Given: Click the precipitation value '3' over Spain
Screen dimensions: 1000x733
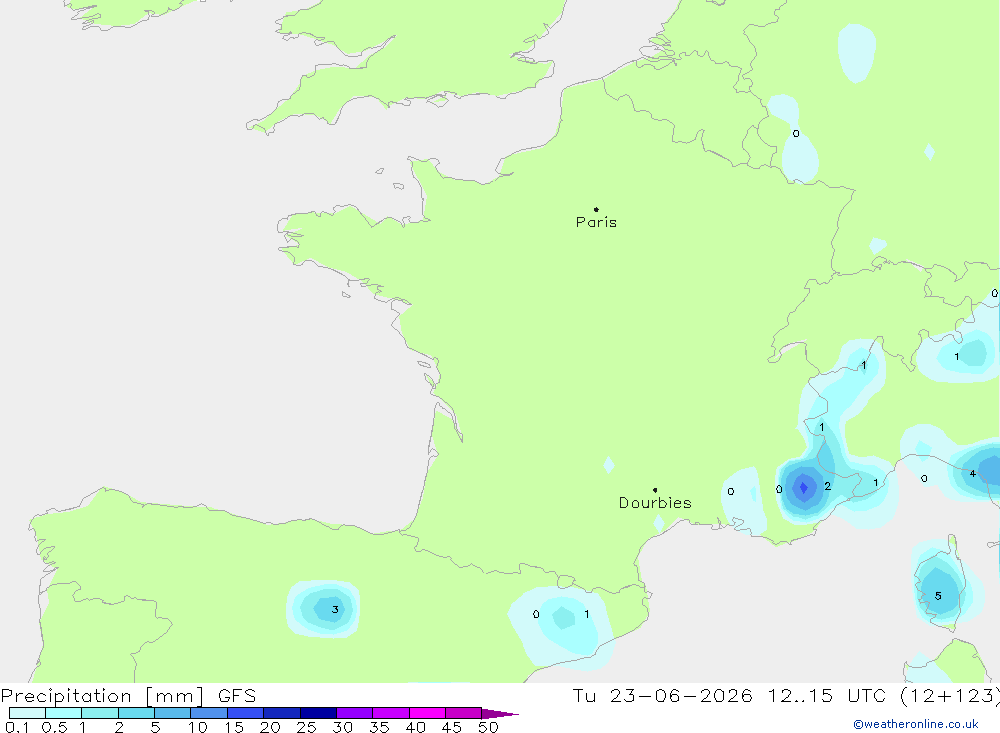Looking at the screenshot, I should point(335,610).
